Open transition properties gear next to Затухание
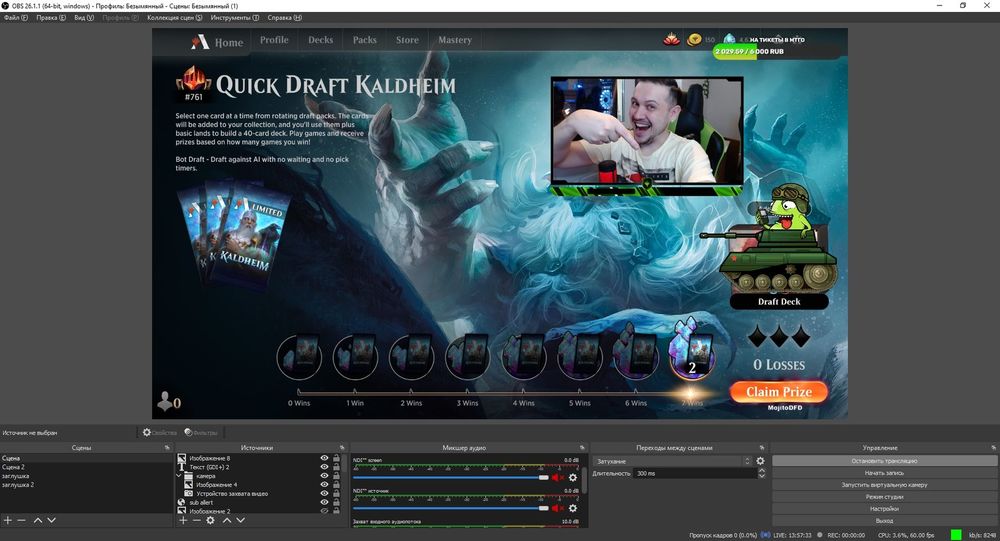This screenshot has height=541, width=1000. 760,461
